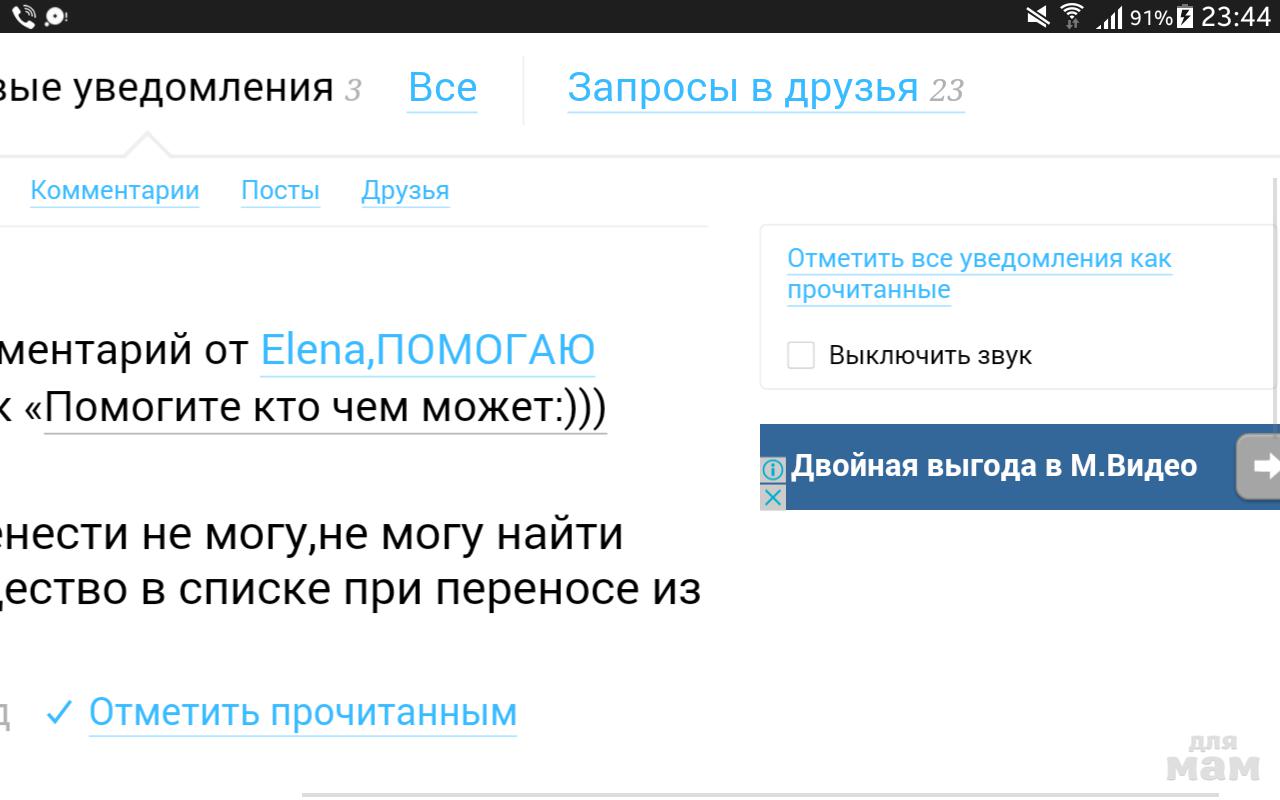Select the Новые уведомления tab
This screenshot has width=1280, height=800.
click(x=166, y=88)
